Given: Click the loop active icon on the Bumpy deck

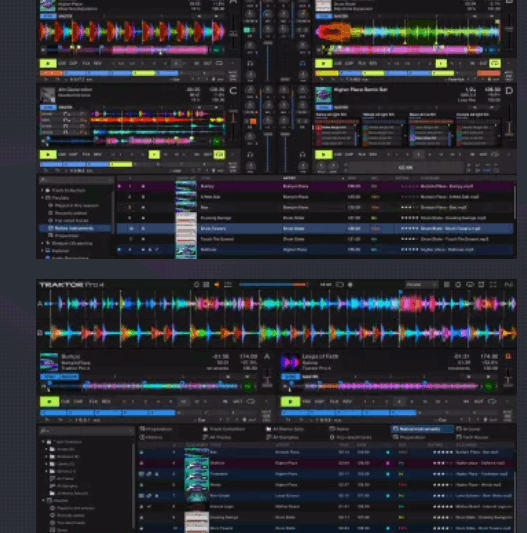Looking at the screenshot, I should pos(251,401).
